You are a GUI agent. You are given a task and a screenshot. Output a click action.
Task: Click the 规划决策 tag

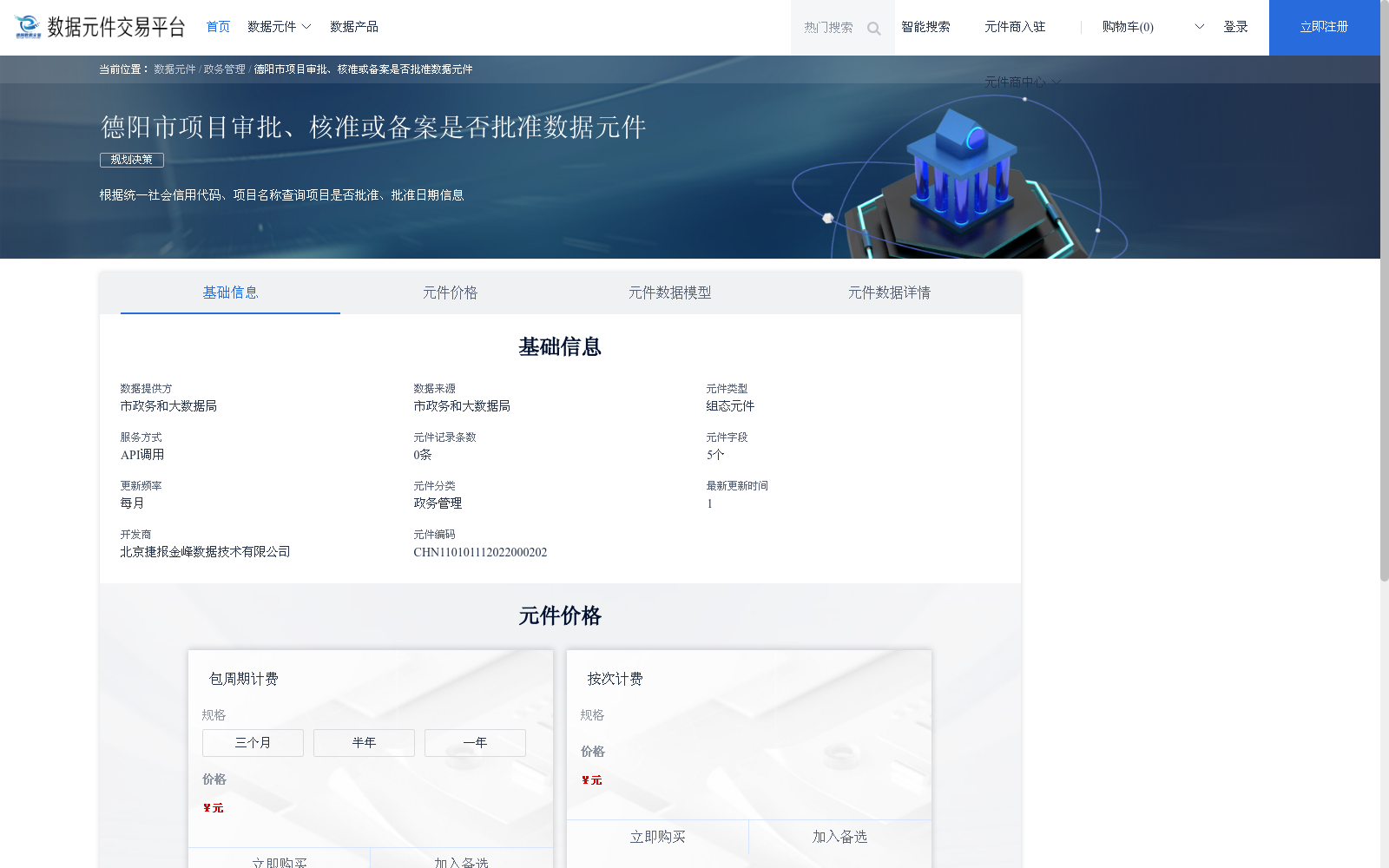(132, 160)
